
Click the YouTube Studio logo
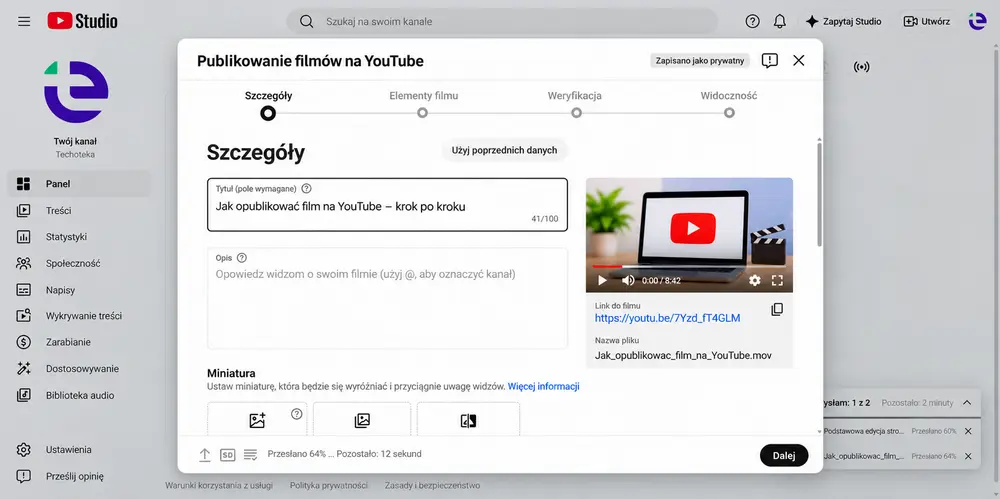(x=82, y=21)
